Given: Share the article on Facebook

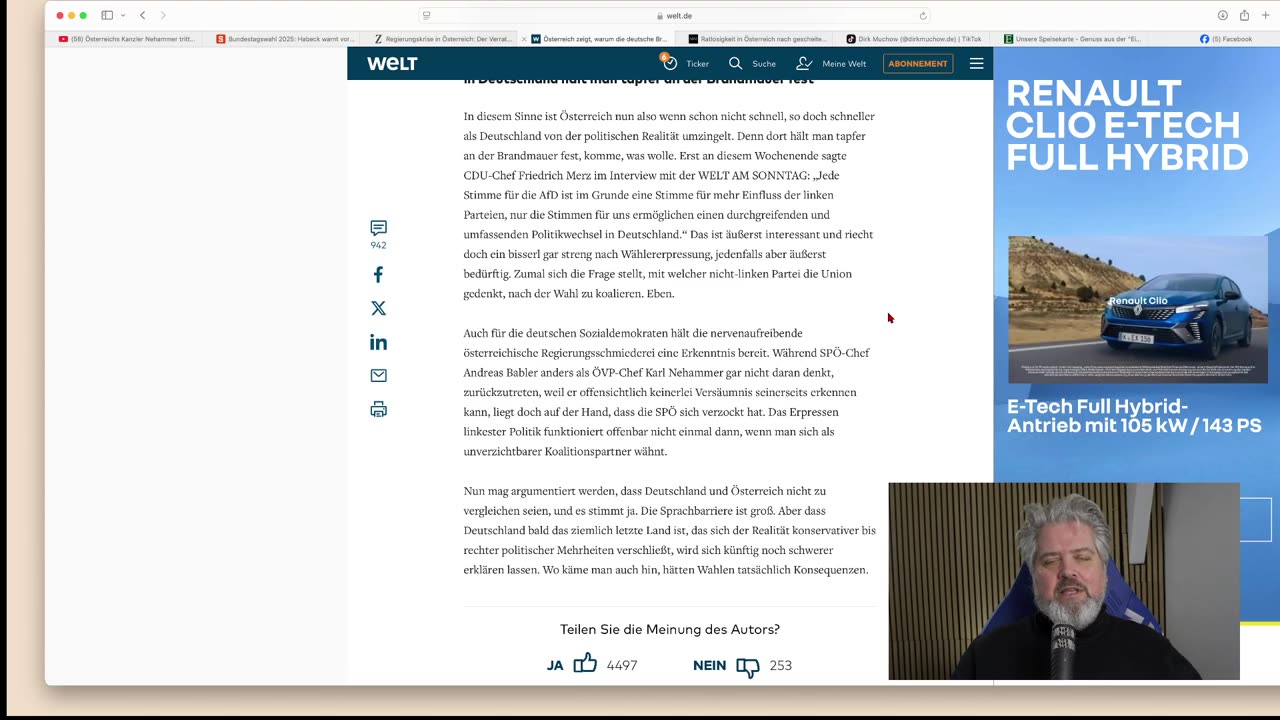Looking at the screenshot, I should click(x=378, y=274).
